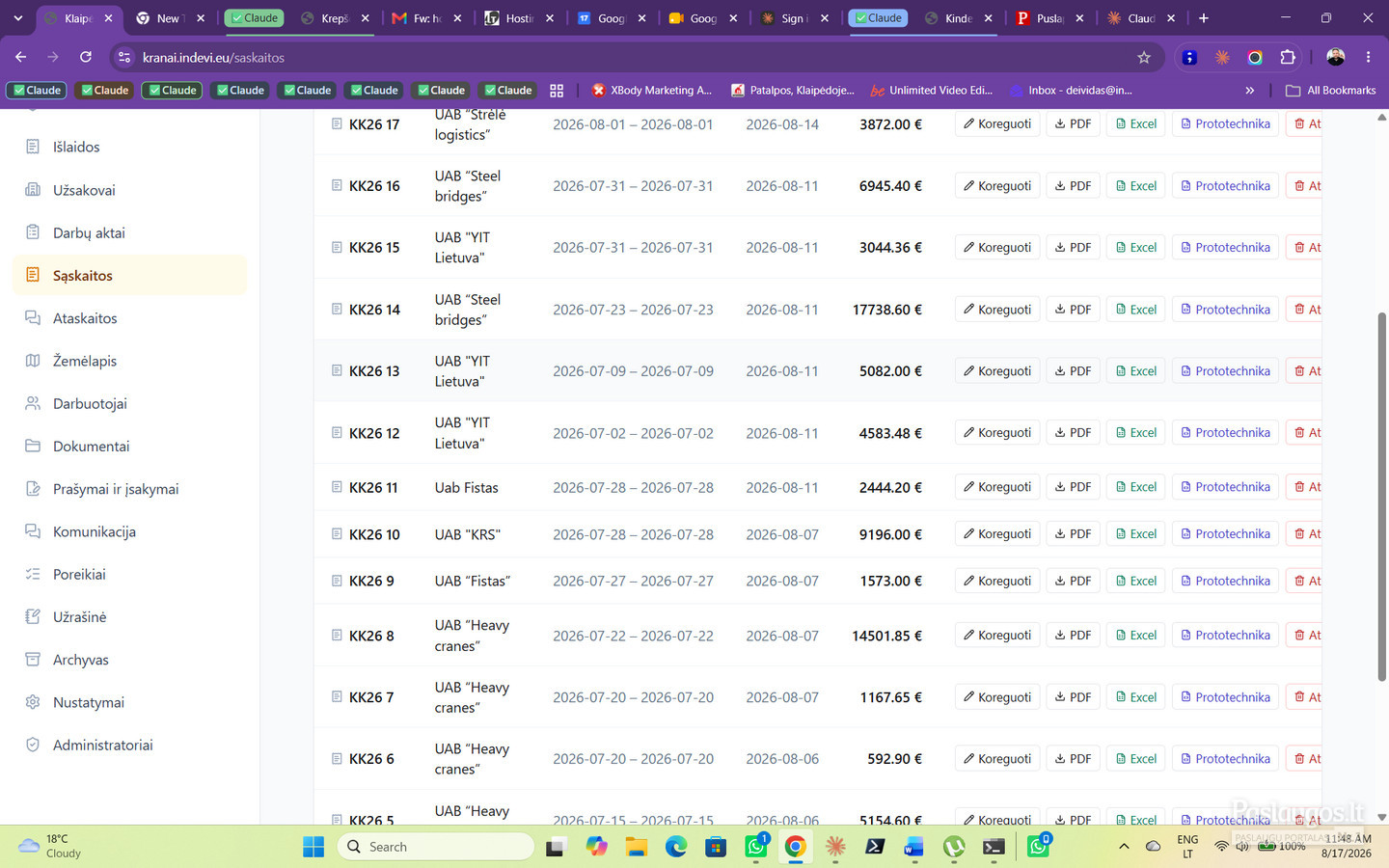The image size is (1389, 868).
Task: Expand the hidden system tray icons
Action: [x=1124, y=847]
